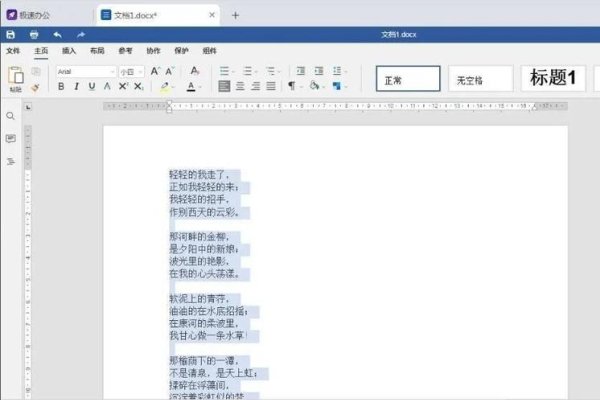The height and width of the screenshot is (400, 600).
Task: Switch to the 布局 ribbon tab
Action: pyautogui.click(x=97, y=51)
